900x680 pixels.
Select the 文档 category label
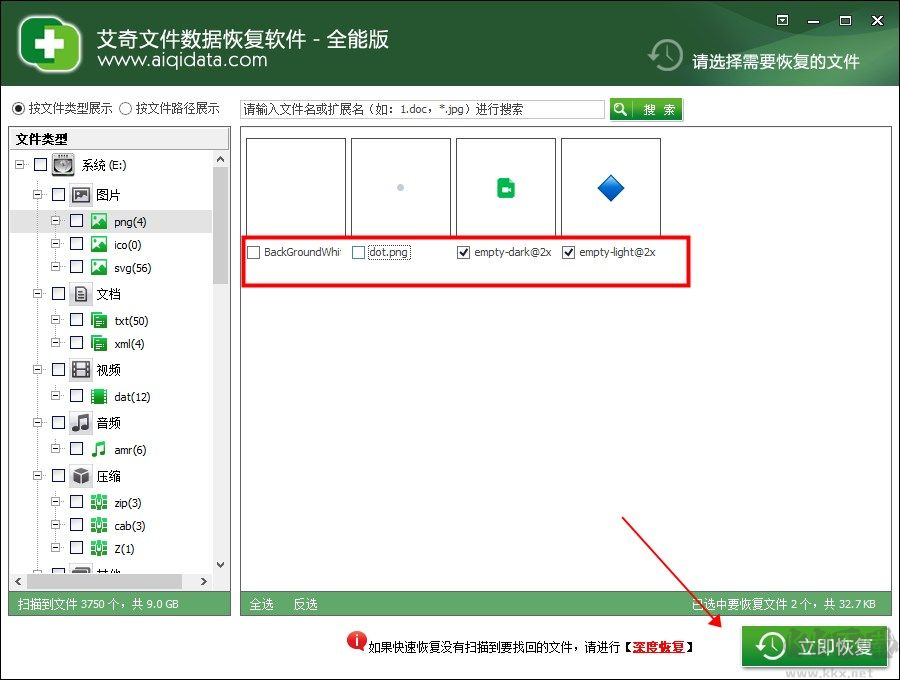(108, 293)
